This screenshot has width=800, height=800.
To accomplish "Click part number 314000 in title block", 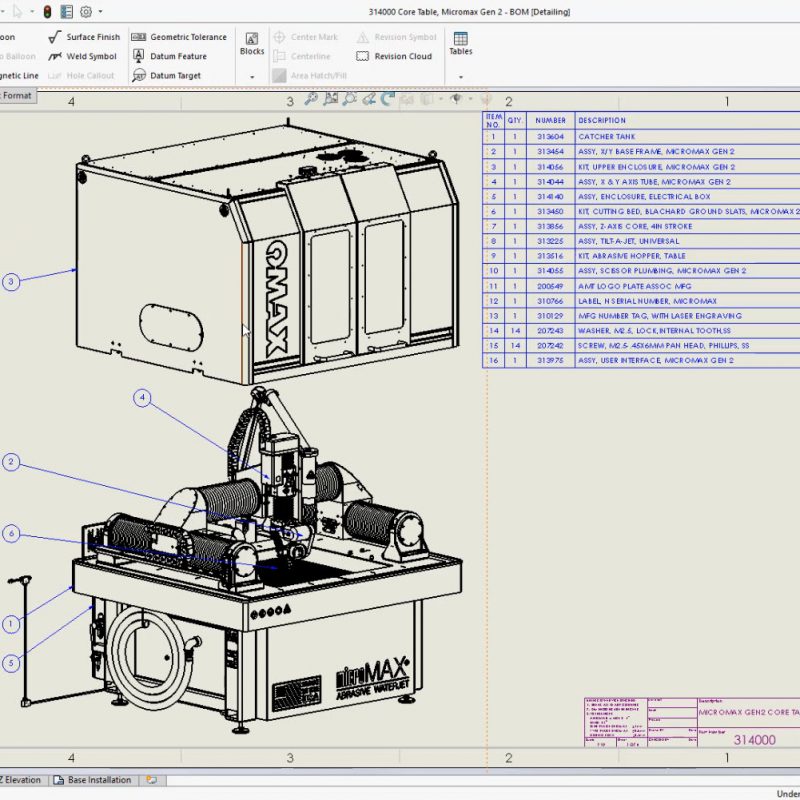I will pos(755,739).
